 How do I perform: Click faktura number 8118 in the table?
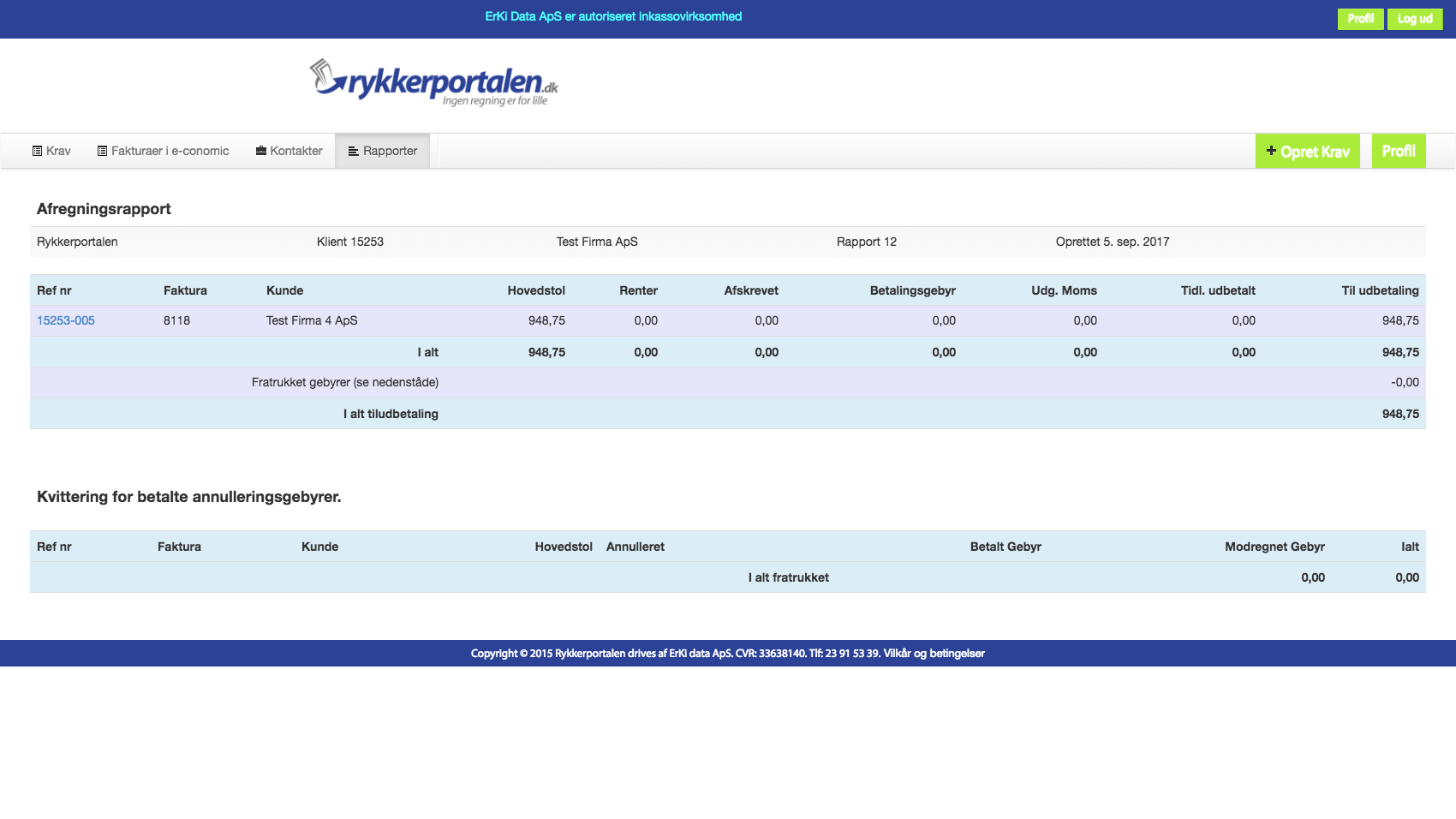[176, 320]
